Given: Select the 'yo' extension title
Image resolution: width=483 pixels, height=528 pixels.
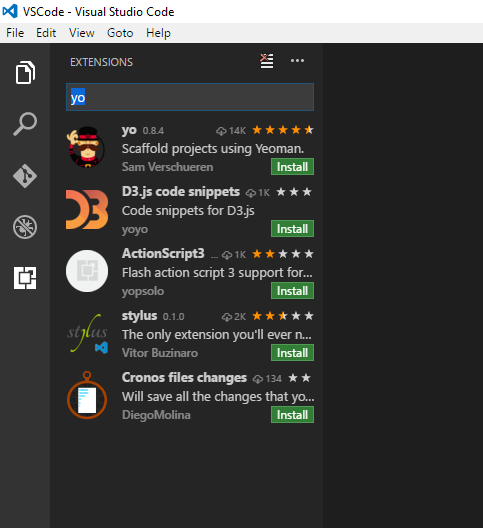Looking at the screenshot, I should pyautogui.click(x=129, y=130).
